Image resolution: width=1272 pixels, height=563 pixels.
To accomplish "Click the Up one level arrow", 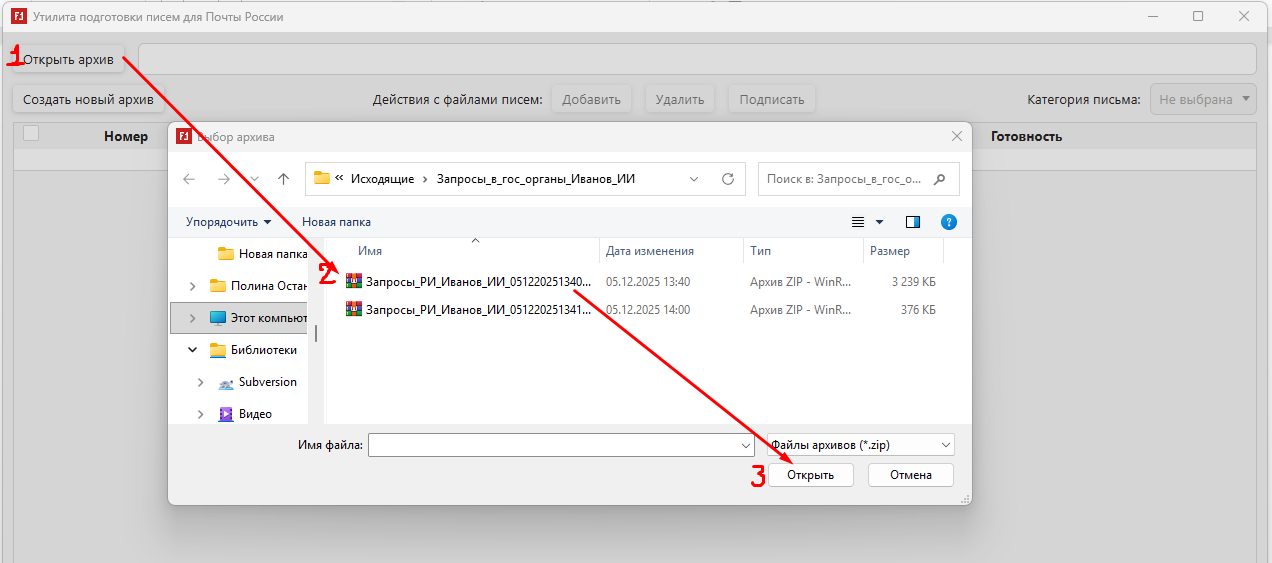I will coord(284,179).
